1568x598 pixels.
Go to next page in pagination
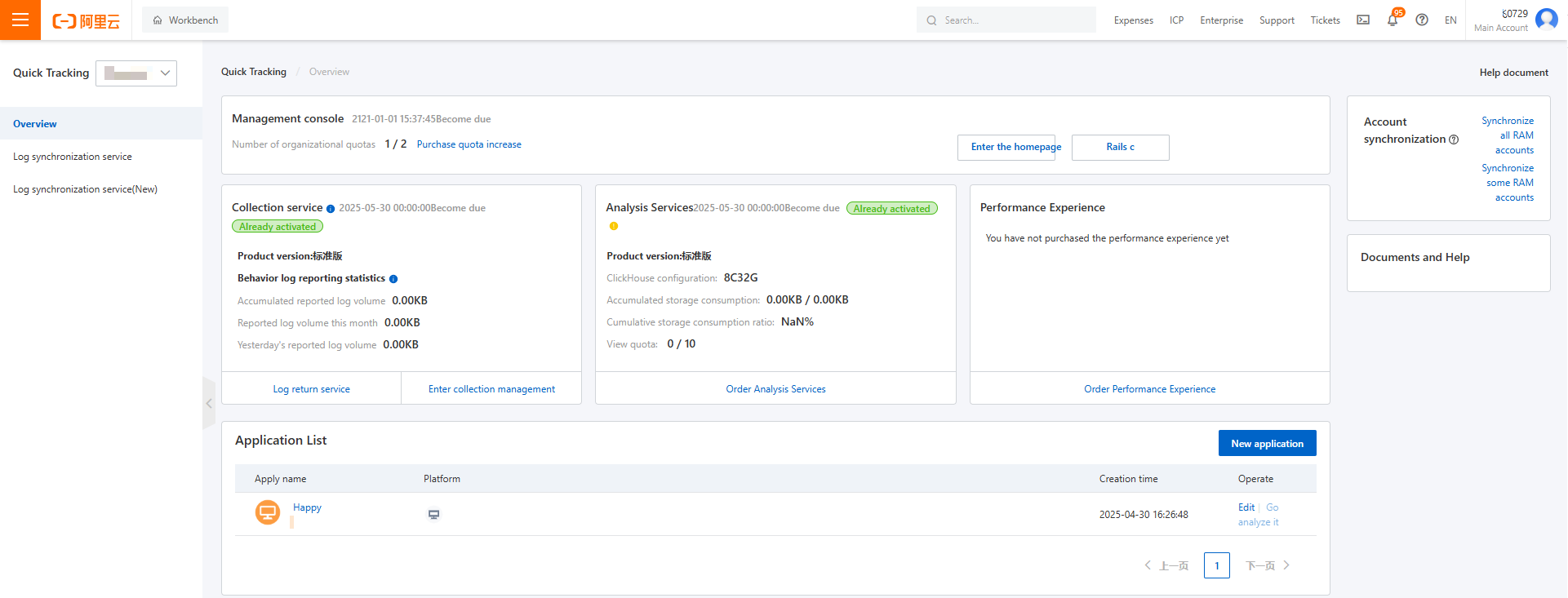click(x=1268, y=565)
